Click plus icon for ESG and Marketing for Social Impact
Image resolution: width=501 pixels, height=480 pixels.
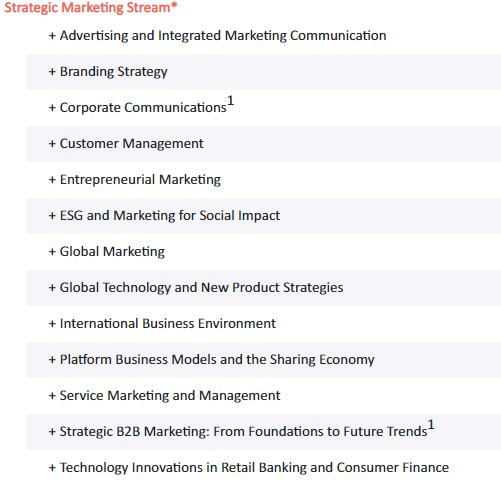point(52,216)
